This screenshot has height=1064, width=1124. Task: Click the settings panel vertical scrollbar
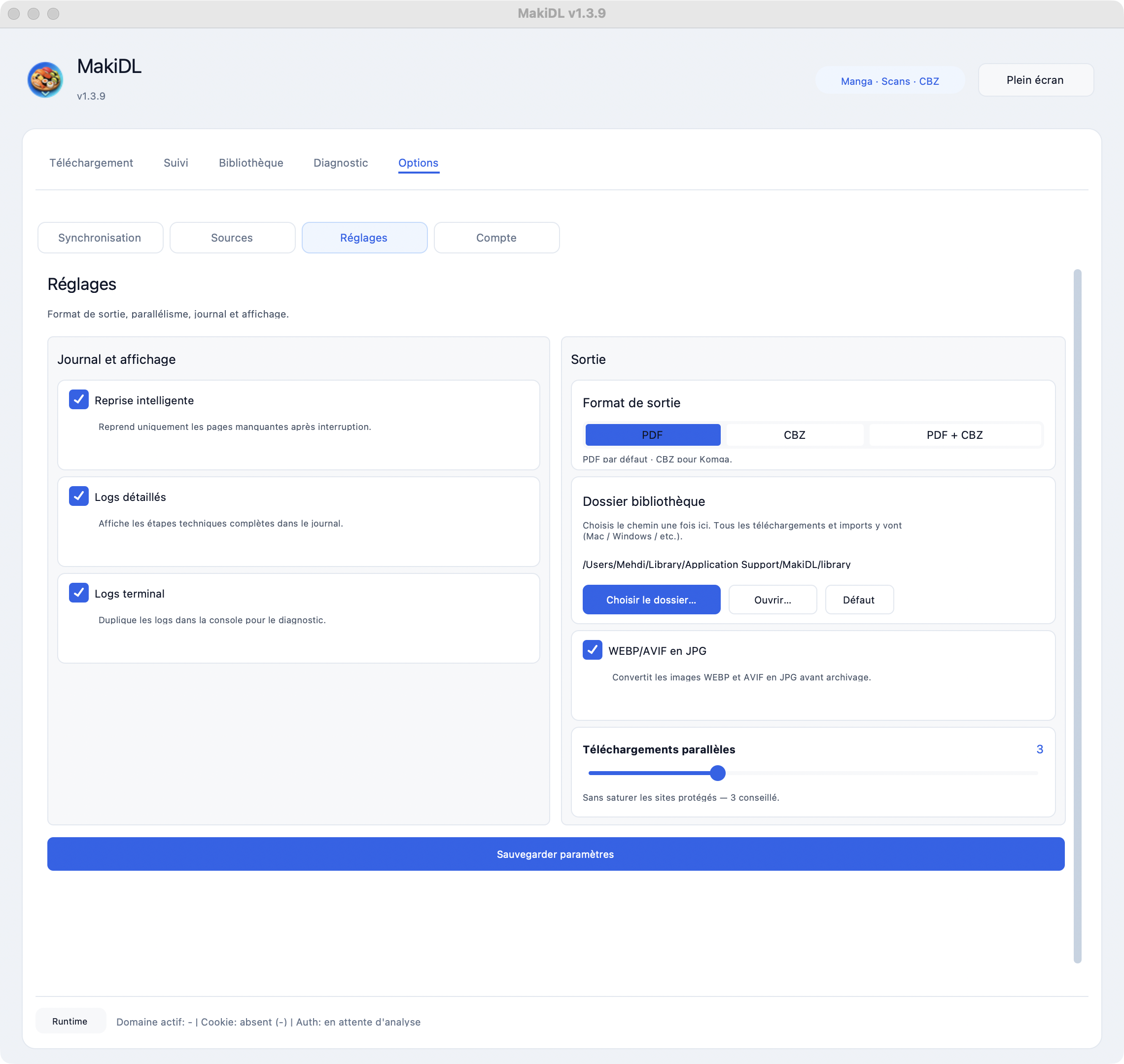(1078, 616)
